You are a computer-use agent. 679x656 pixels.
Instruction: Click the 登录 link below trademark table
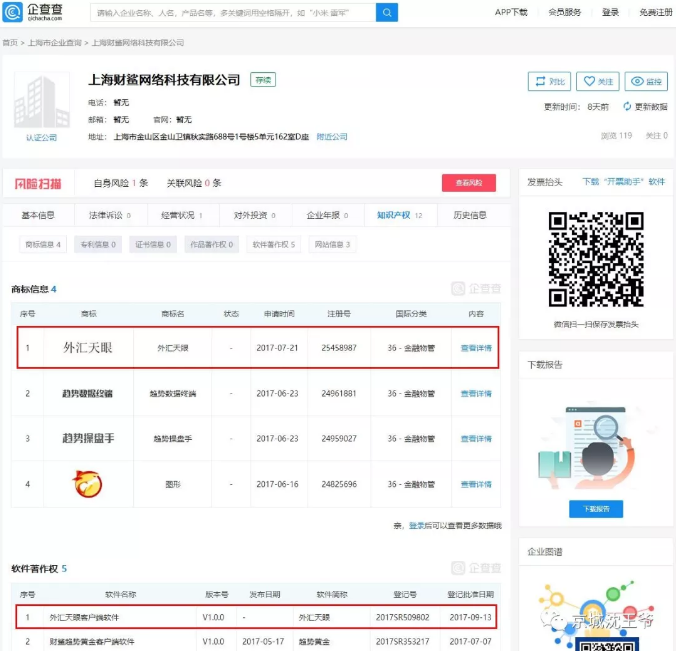(x=418, y=527)
